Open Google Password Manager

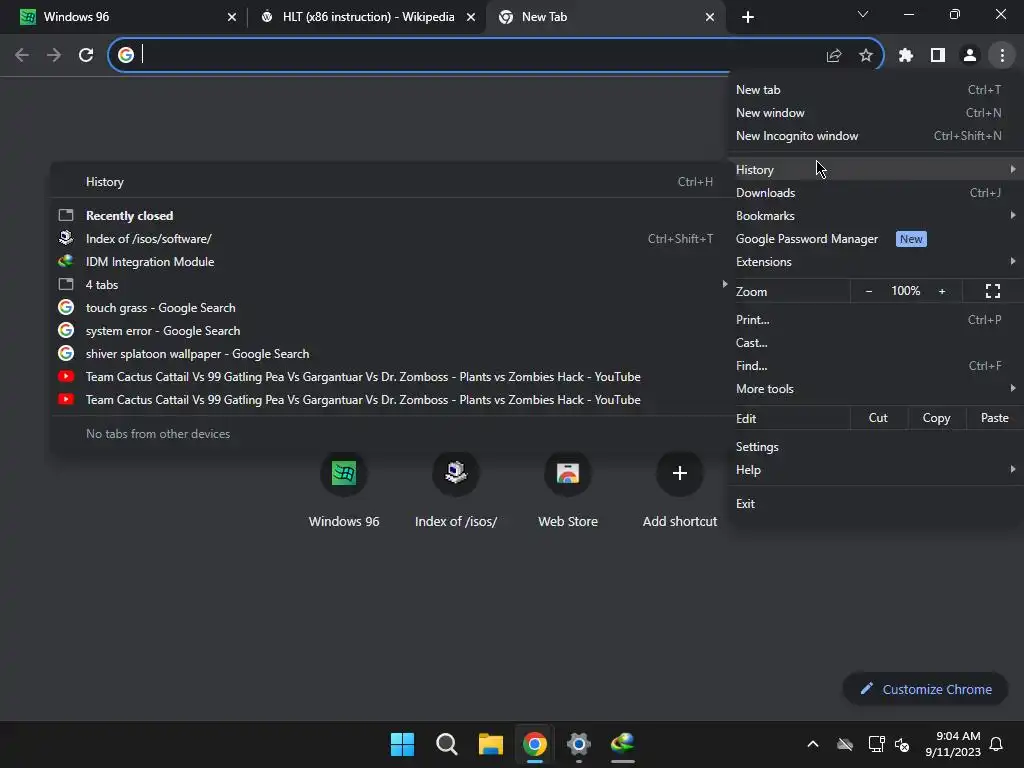coord(875,239)
